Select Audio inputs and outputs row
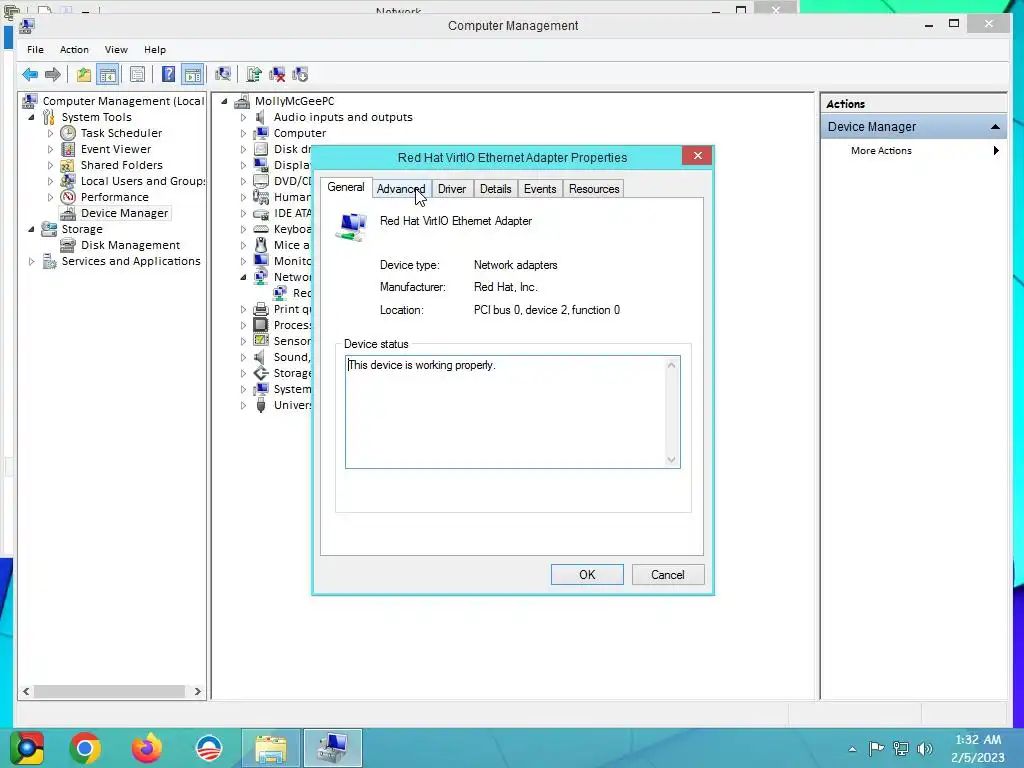The width and height of the screenshot is (1024, 768). click(343, 118)
